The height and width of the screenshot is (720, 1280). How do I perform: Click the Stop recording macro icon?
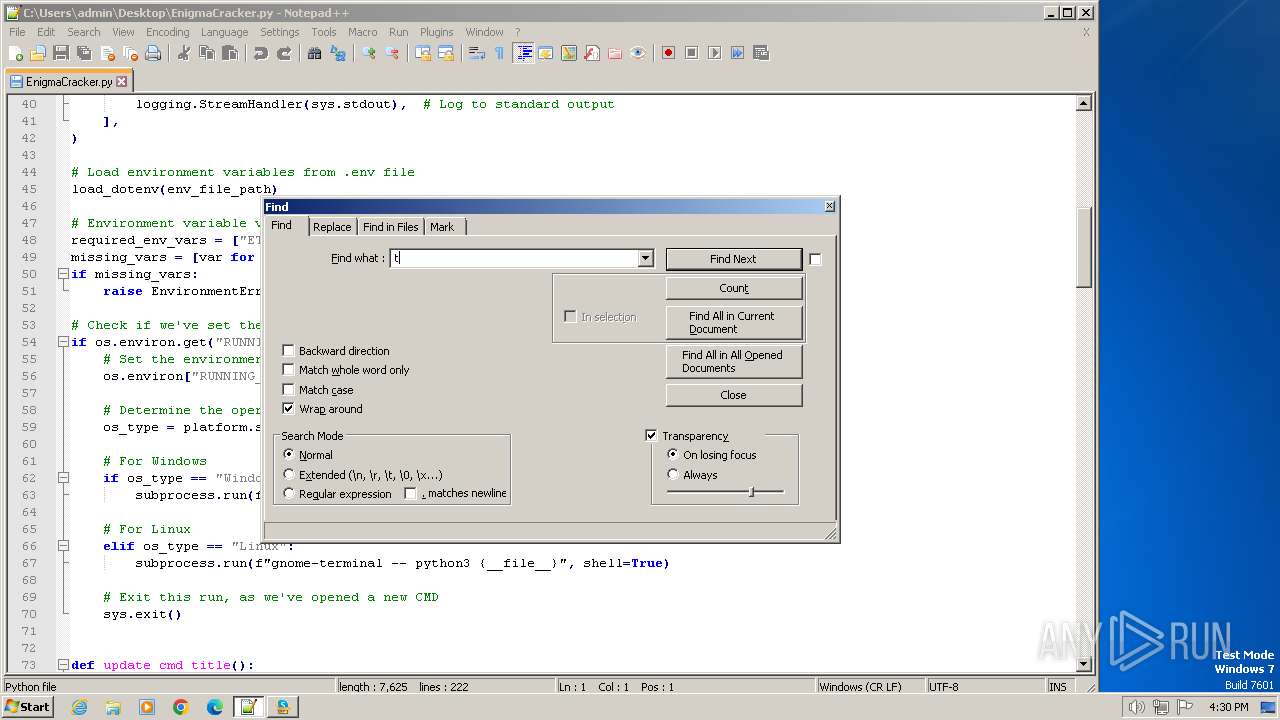click(x=692, y=53)
